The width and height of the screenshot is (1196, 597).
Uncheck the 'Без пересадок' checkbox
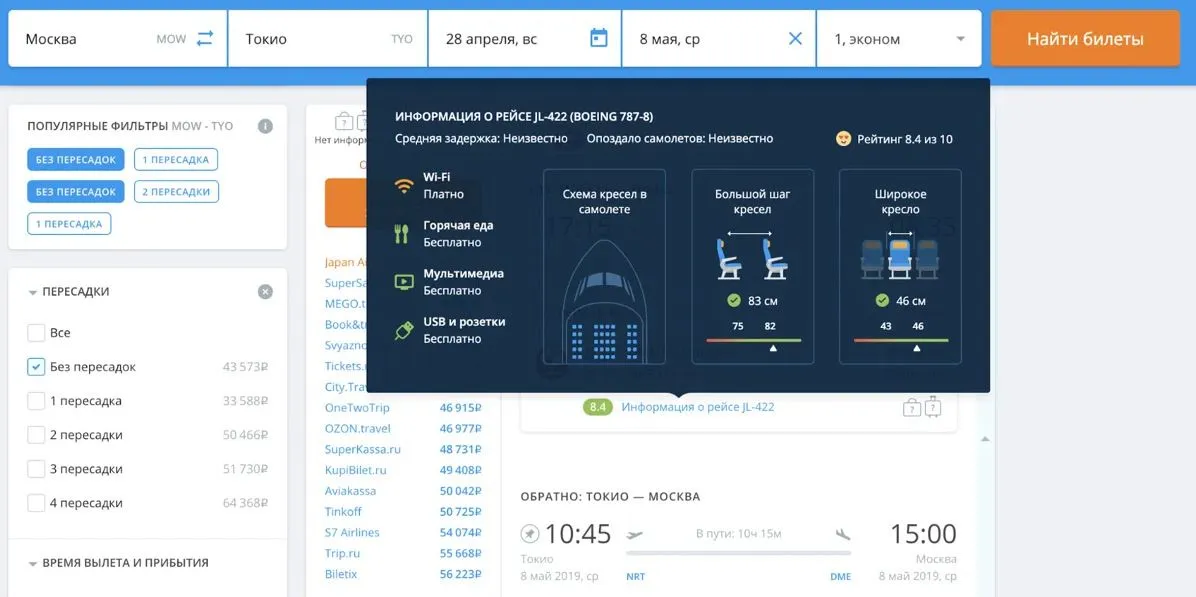(36, 367)
